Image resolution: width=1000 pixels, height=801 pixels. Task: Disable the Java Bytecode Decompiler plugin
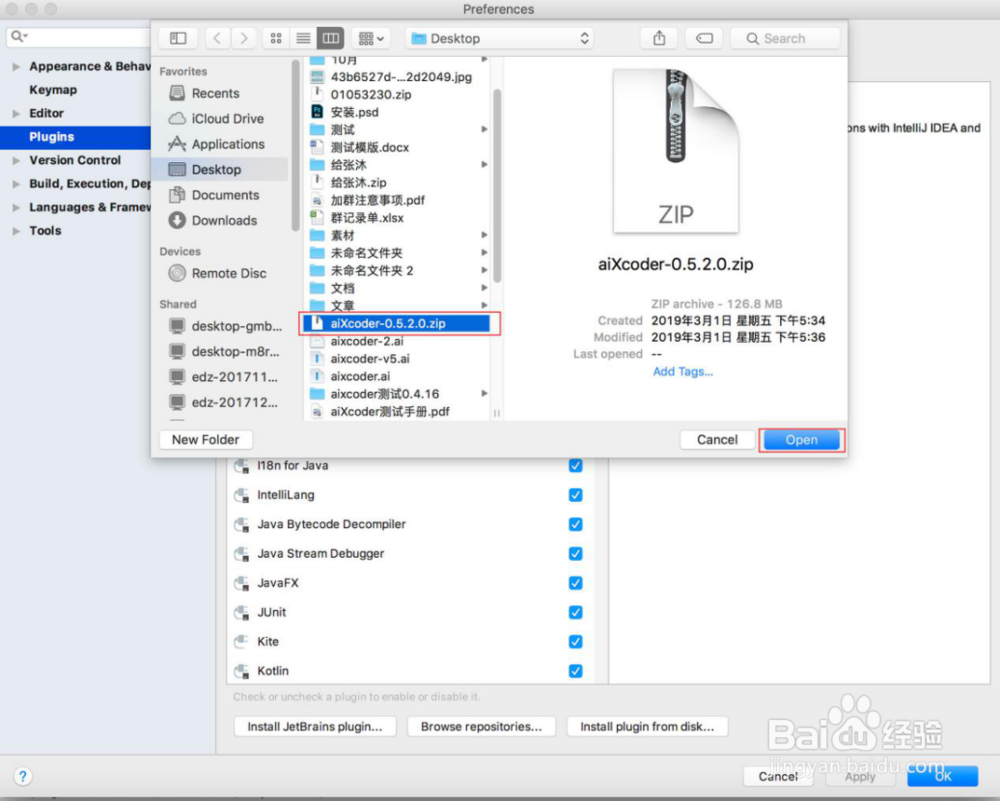click(x=575, y=524)
